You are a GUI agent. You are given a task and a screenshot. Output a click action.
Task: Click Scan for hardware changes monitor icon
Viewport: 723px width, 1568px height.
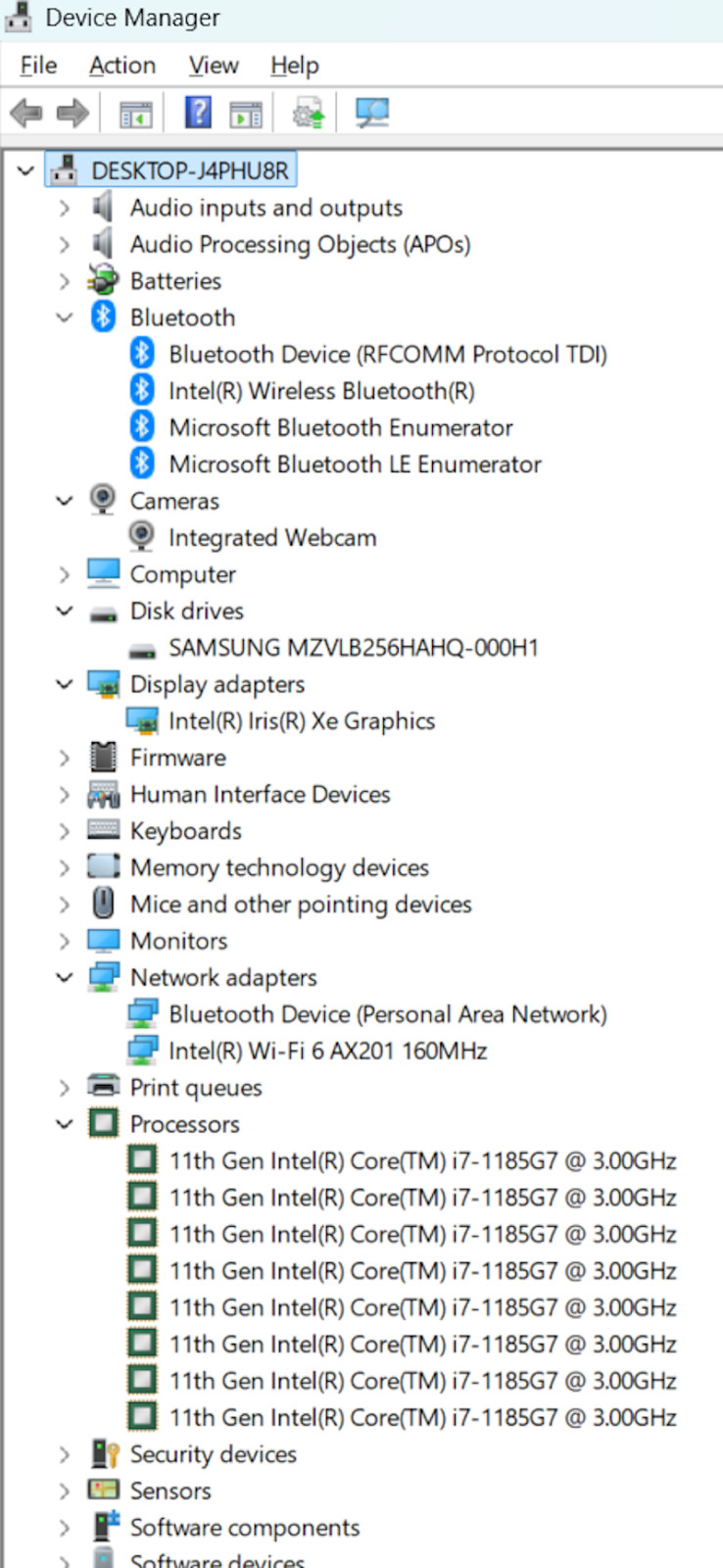tap(372, 113)
